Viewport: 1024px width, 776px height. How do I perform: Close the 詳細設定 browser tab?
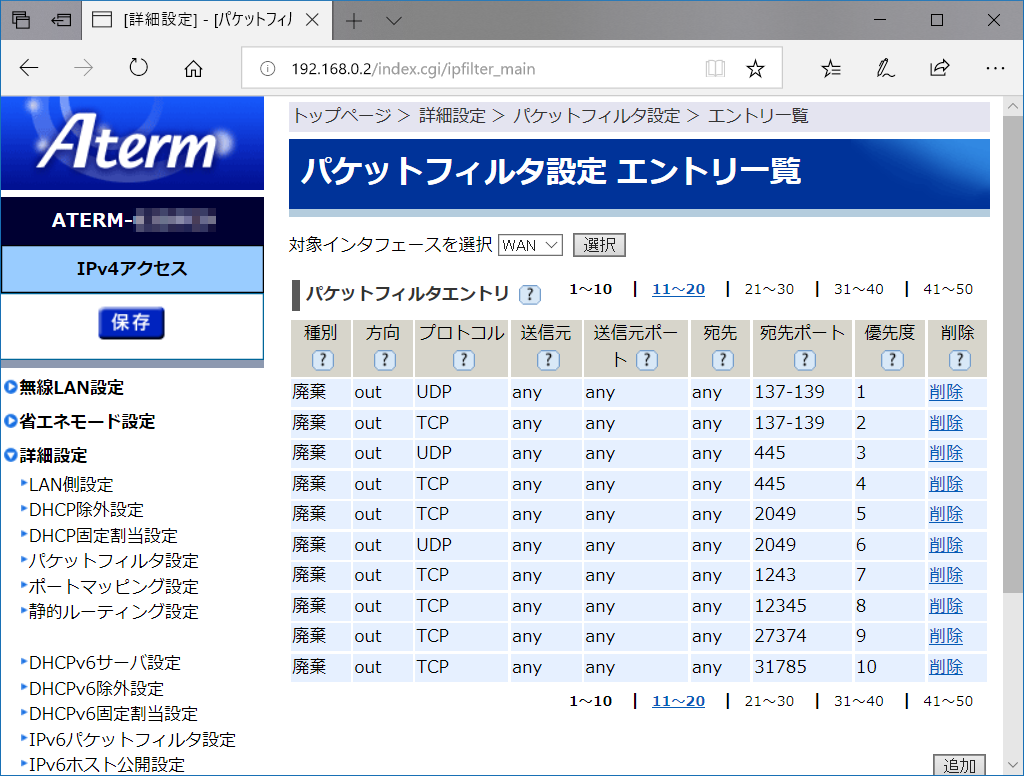313,20
